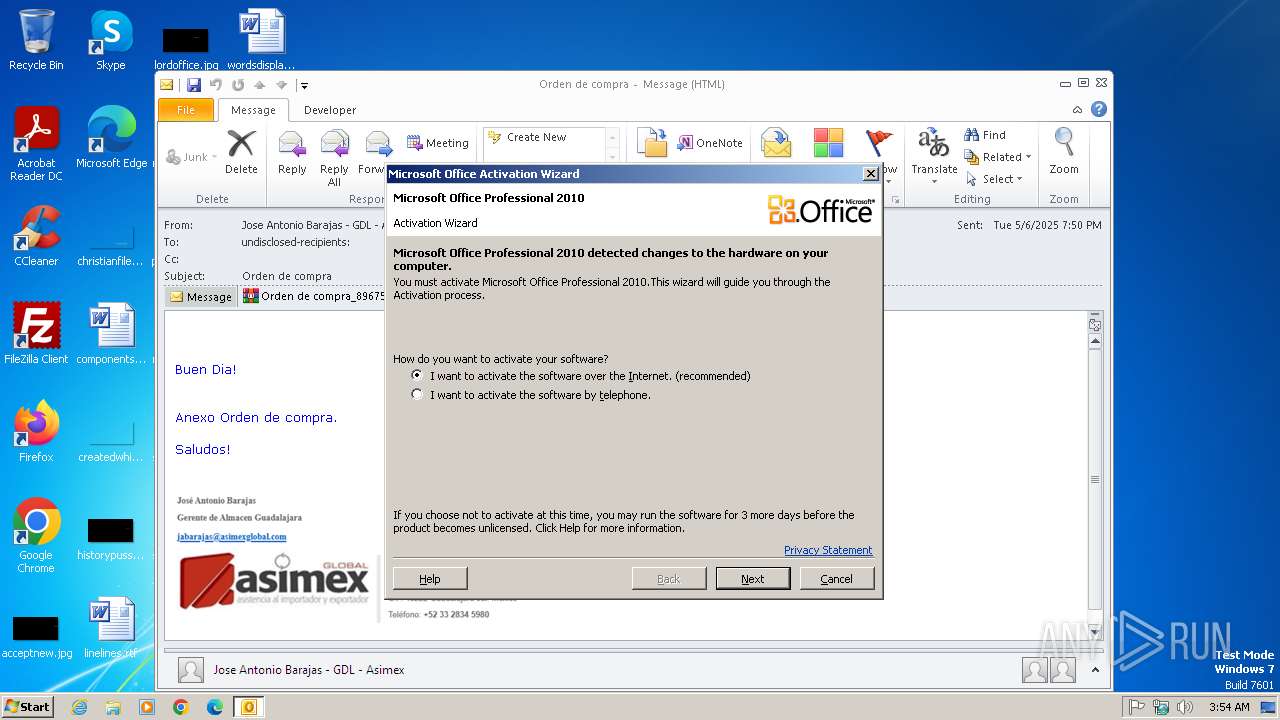Open the Privacy Statement link
This screenshot has height=720, width=1280.
828,550
